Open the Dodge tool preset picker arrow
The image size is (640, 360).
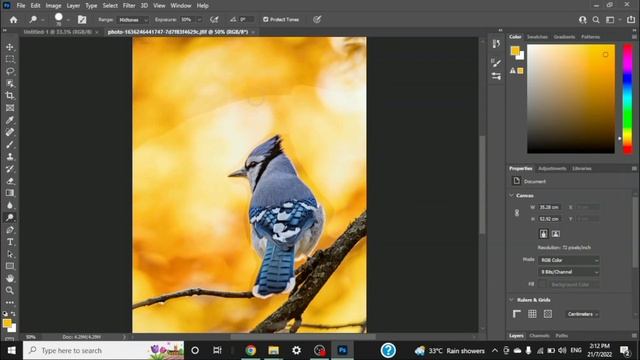[42, 20]
